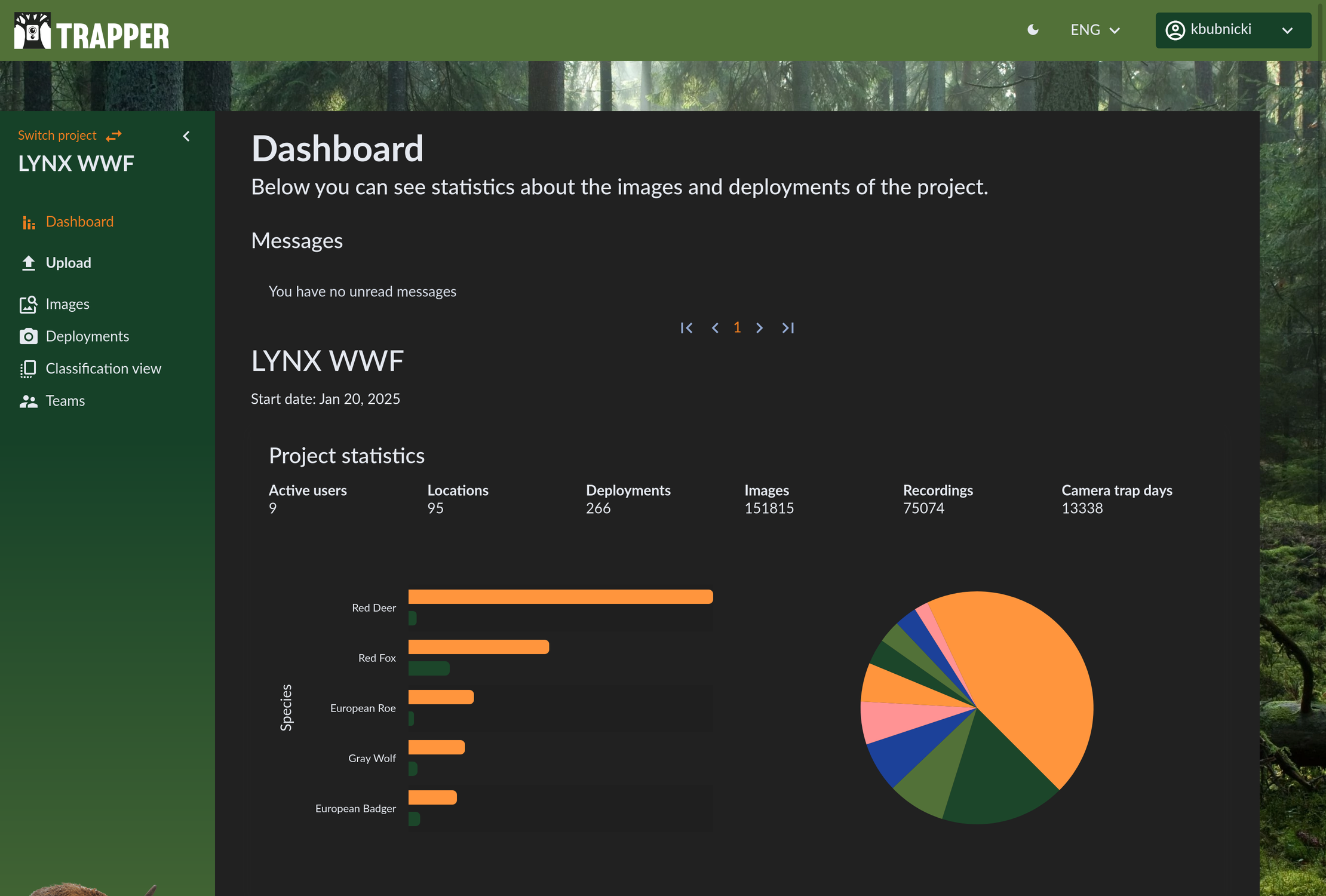Click the Red Deer orange bar
The width and height of the screenshot is (1326, 896).
[561, 597]
